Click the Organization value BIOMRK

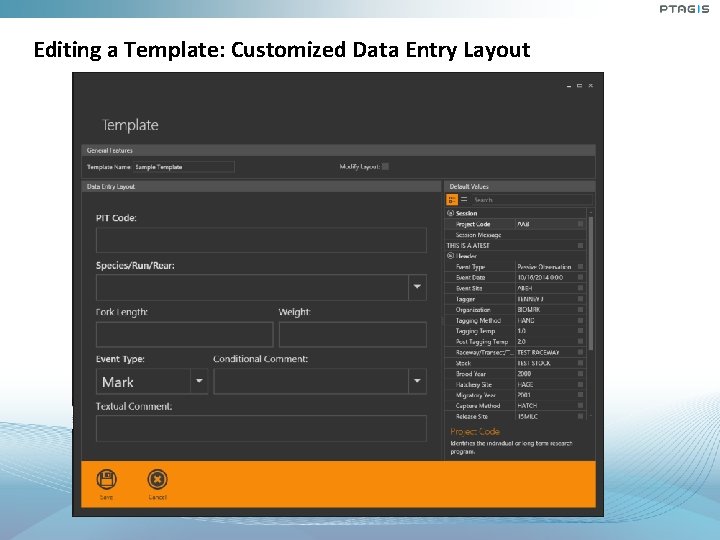tap(529, 309)
